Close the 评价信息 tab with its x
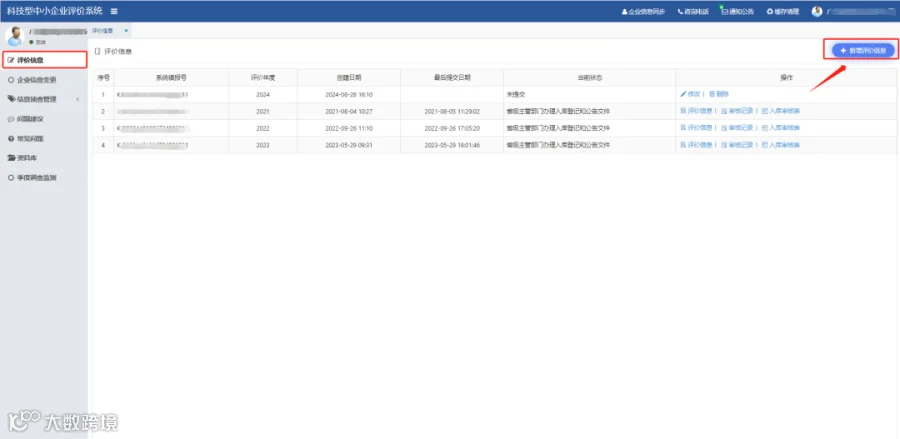Screen dimensions: 900x439 coord(126,30)
